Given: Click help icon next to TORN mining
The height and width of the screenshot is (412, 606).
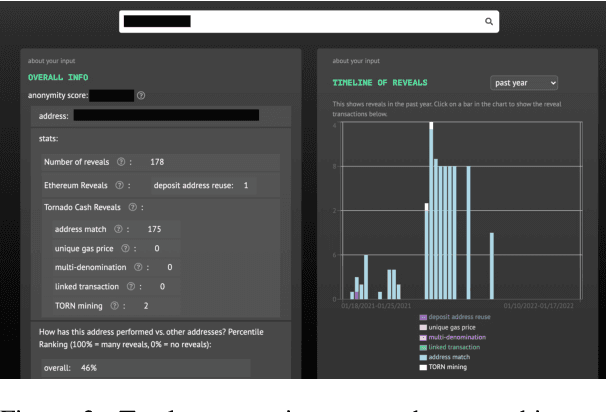Looking at the screenshot, I should click(116, 305).
